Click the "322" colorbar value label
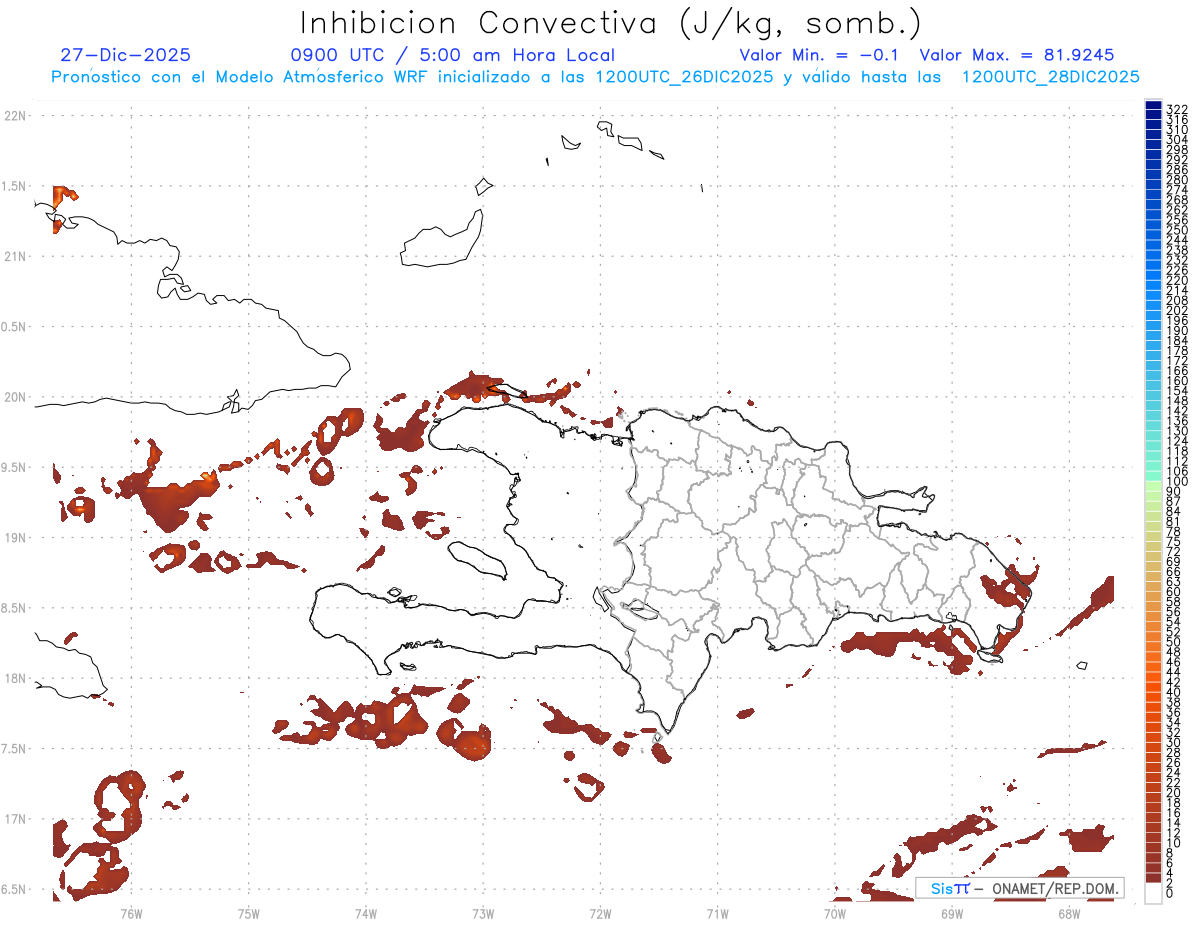This screenshot has width=1200, height=927. tap(1176, 109)
